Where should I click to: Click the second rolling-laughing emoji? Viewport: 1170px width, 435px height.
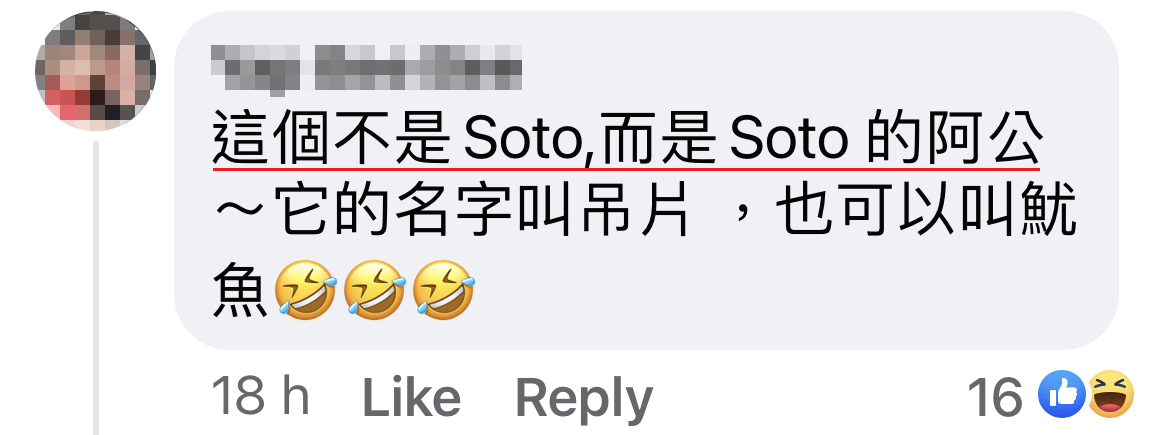point(375,290)
